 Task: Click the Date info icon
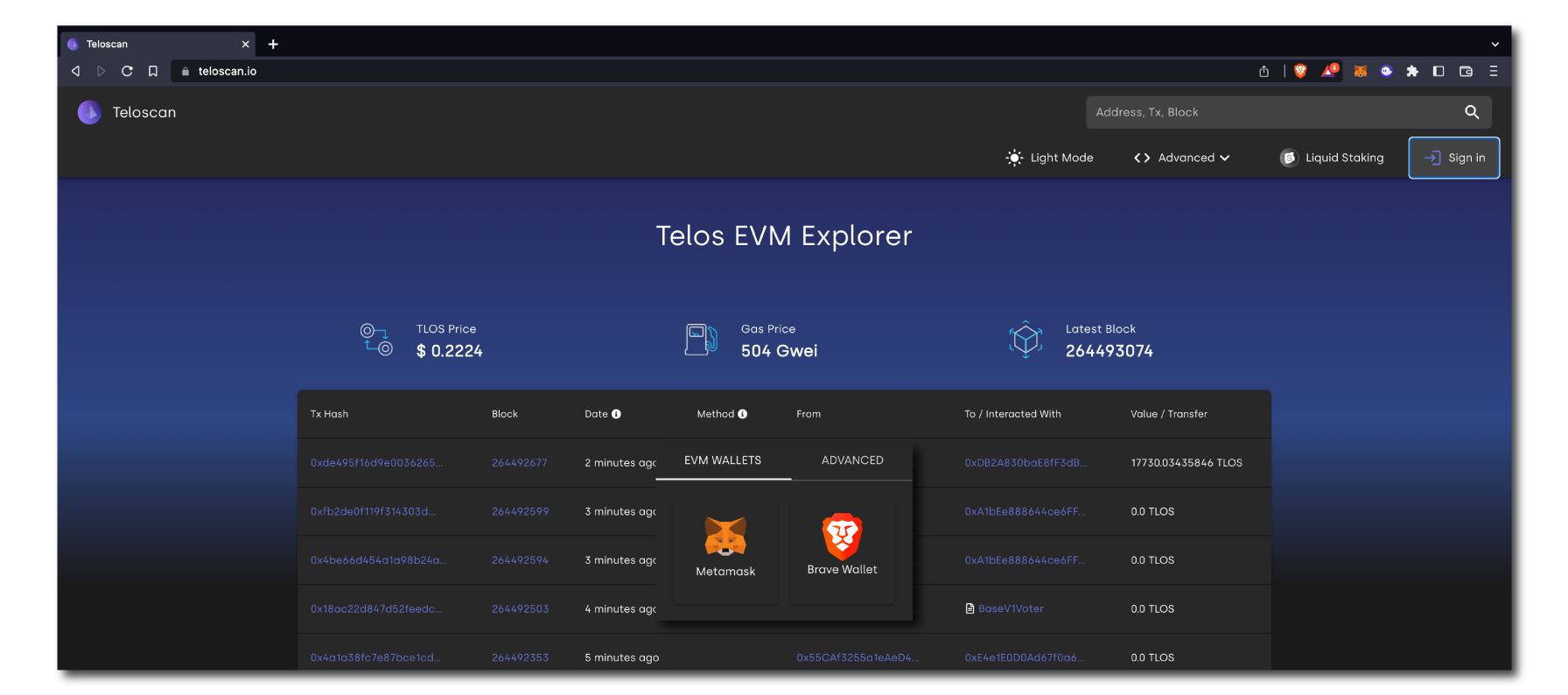coord(616,414)
